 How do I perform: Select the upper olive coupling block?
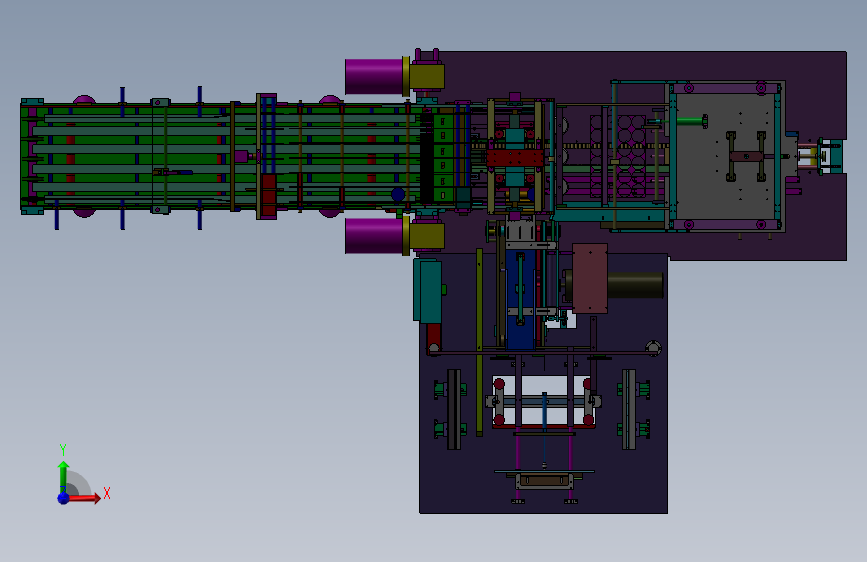[x=427, y=76]
